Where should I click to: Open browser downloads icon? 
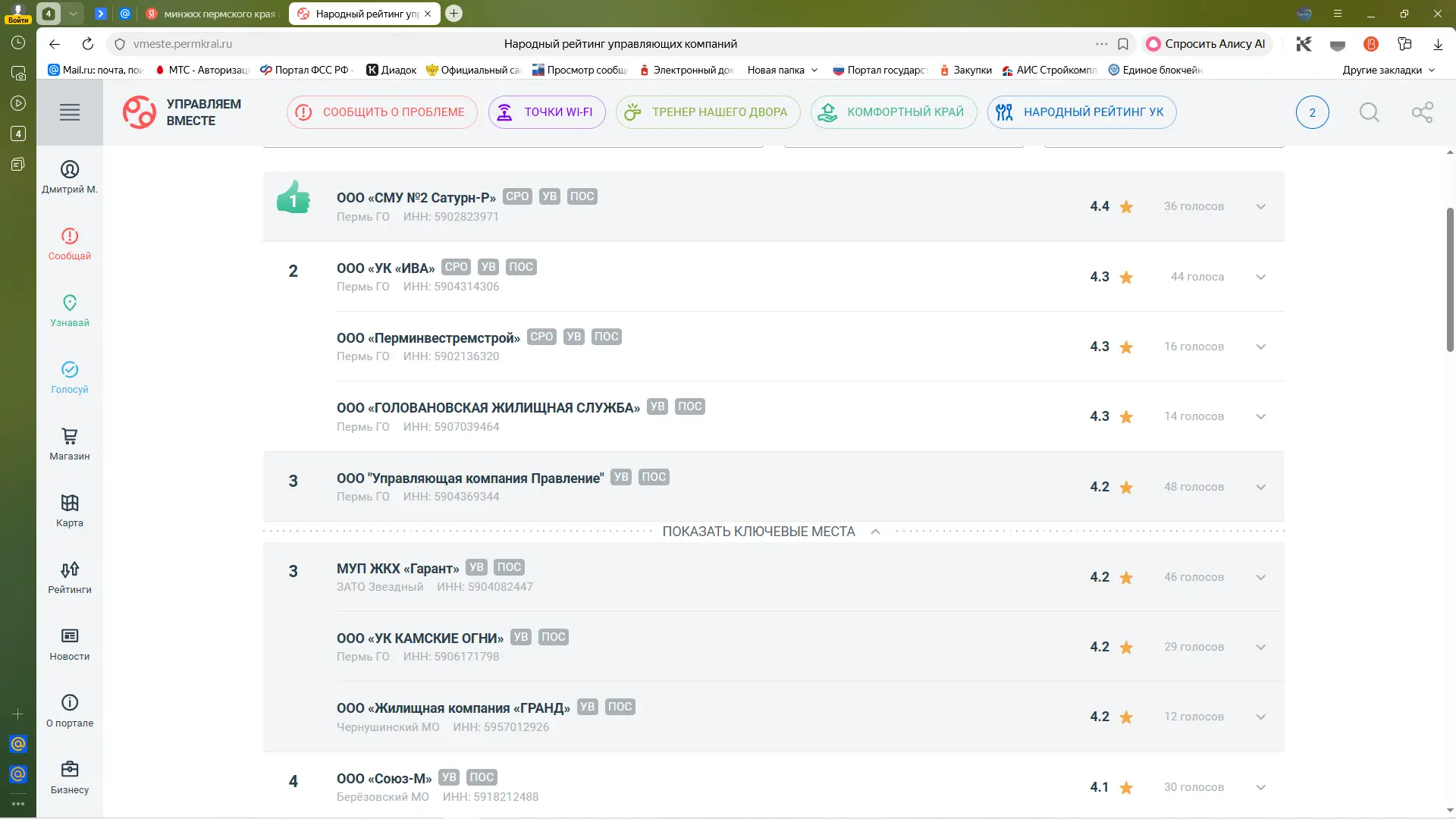pyautogui.click(x=1438, y=44)
